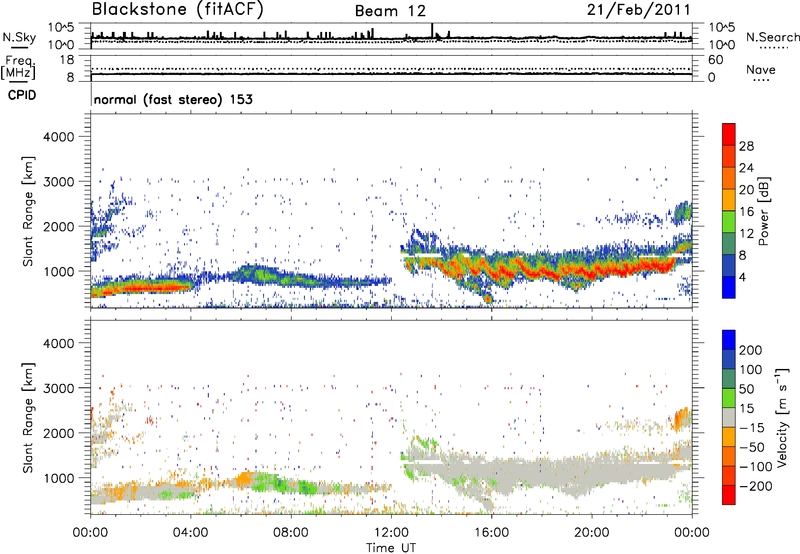Click the "28" tick on Power color bar
Viewport: 800px width, 554px height.
tap(746, 146)
